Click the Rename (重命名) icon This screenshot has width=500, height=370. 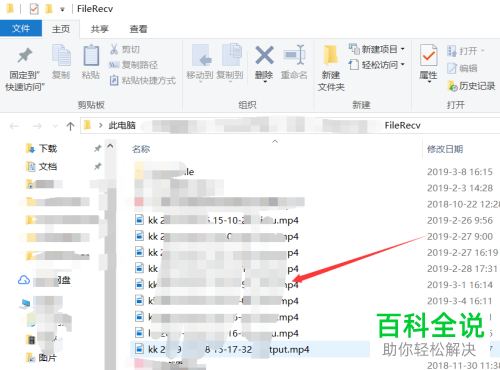coord(294,55)
